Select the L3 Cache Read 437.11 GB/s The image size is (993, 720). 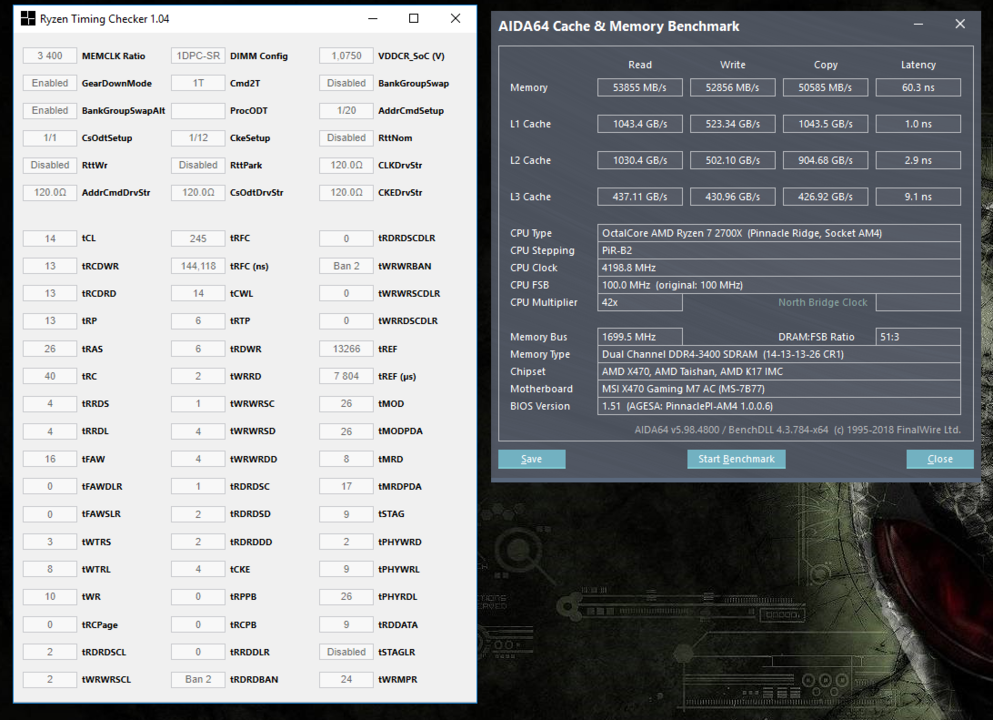(640, 197)
